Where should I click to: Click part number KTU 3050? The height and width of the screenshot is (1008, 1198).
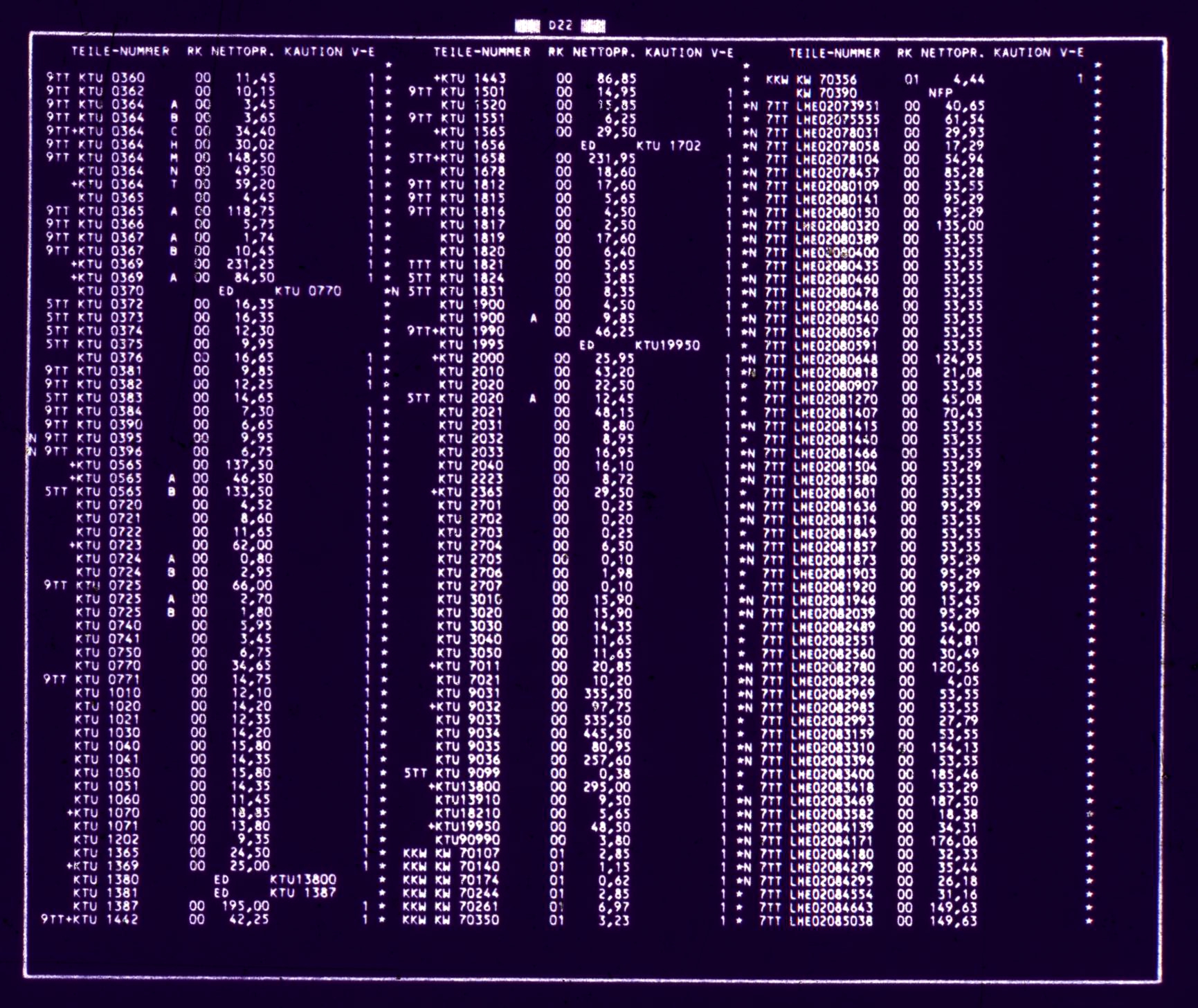coord(470,653)
